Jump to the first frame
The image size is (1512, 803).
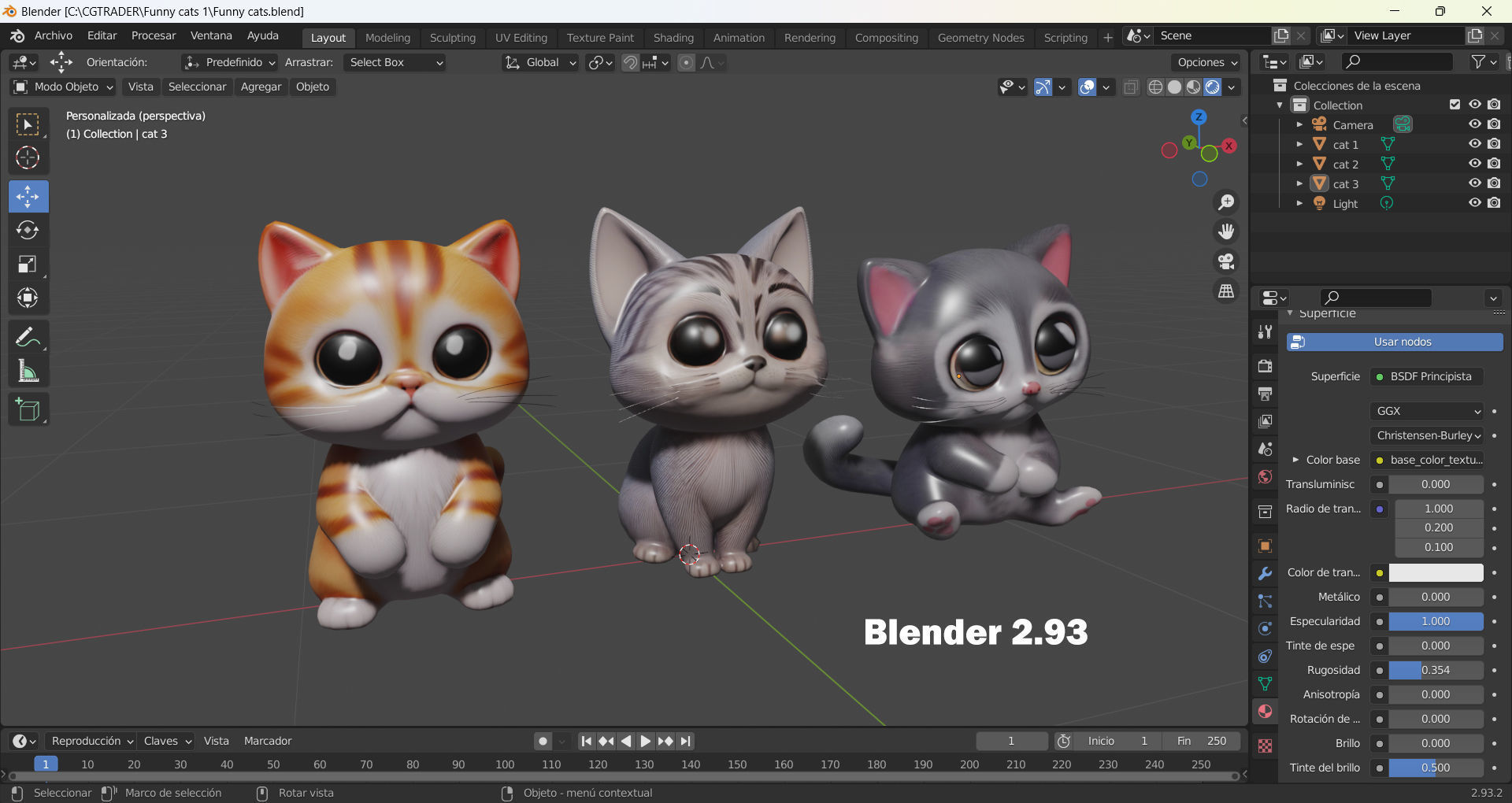click(x=587, y=741)
